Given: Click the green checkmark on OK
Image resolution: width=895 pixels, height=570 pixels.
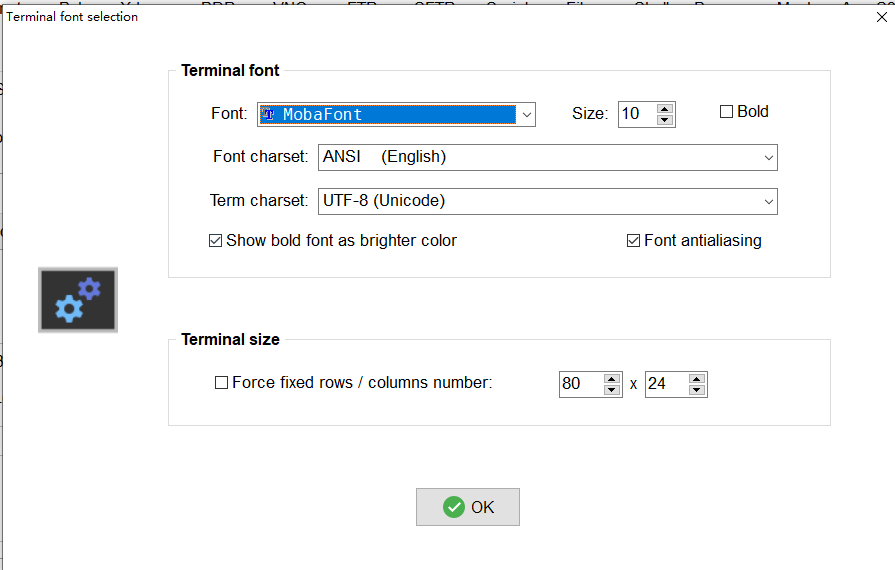Looking at the screenshot, I should 454,507.
